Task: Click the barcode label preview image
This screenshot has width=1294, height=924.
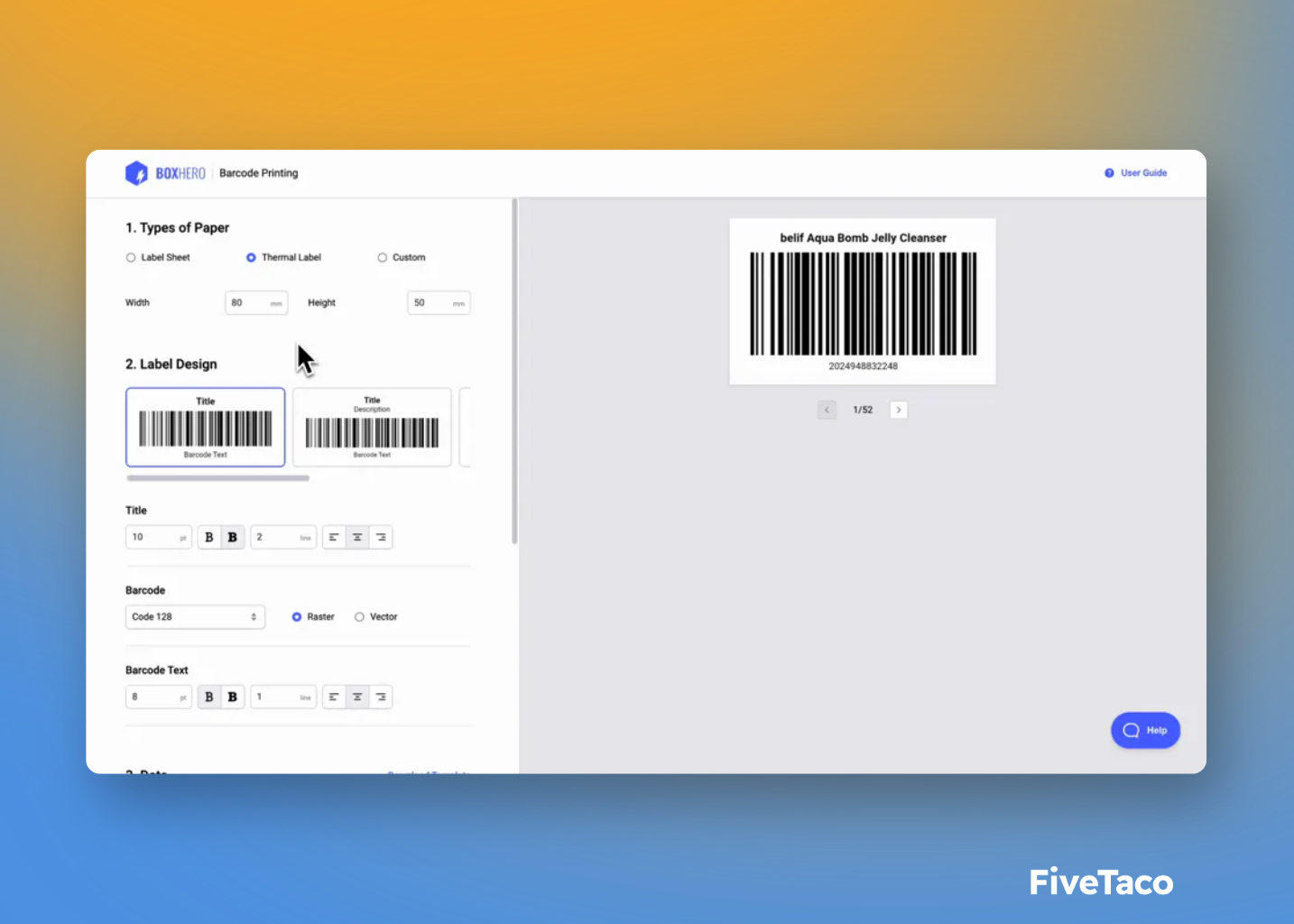Action: pyautogui.click(x=863, y=301)
